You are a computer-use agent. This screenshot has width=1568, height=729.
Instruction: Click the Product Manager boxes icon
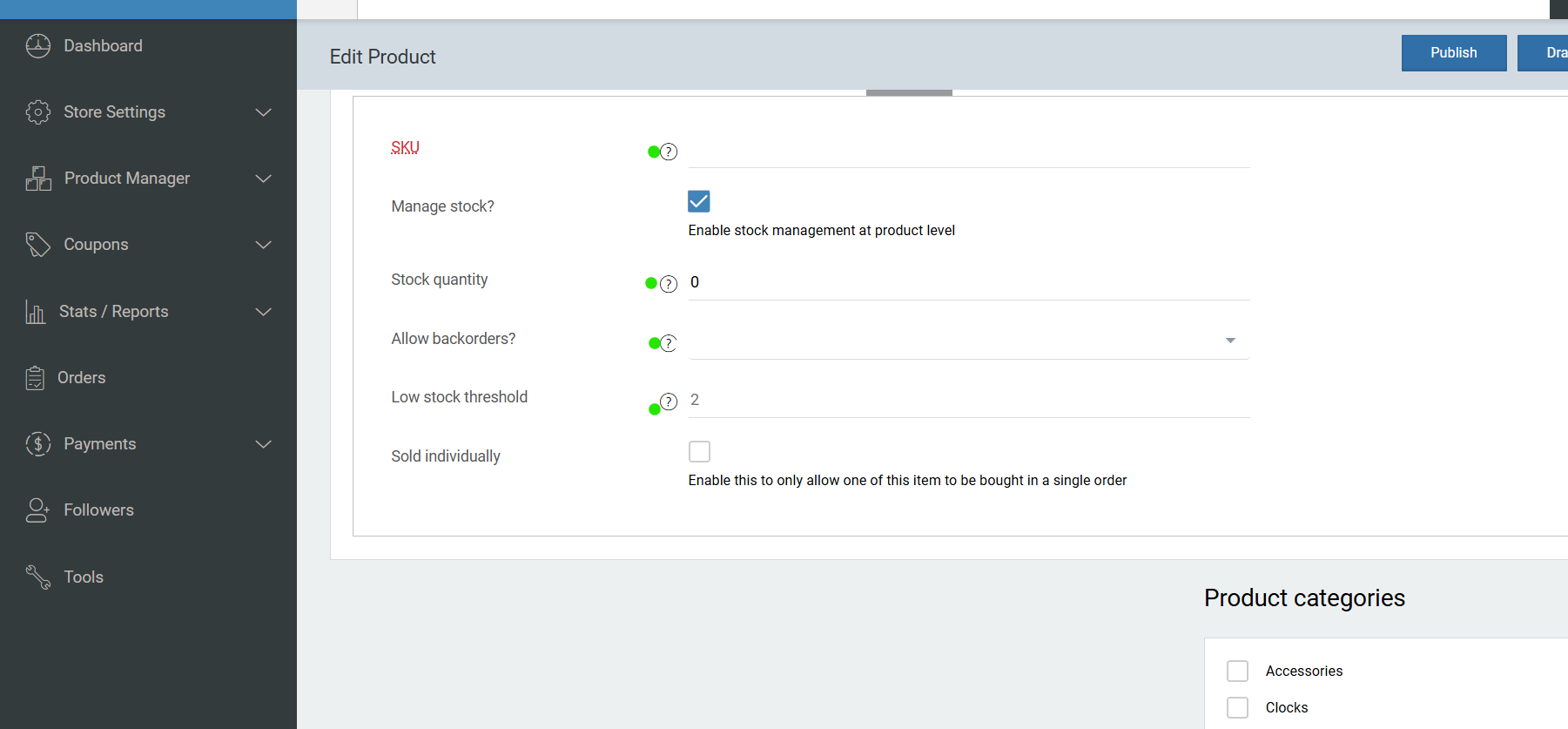38,179
